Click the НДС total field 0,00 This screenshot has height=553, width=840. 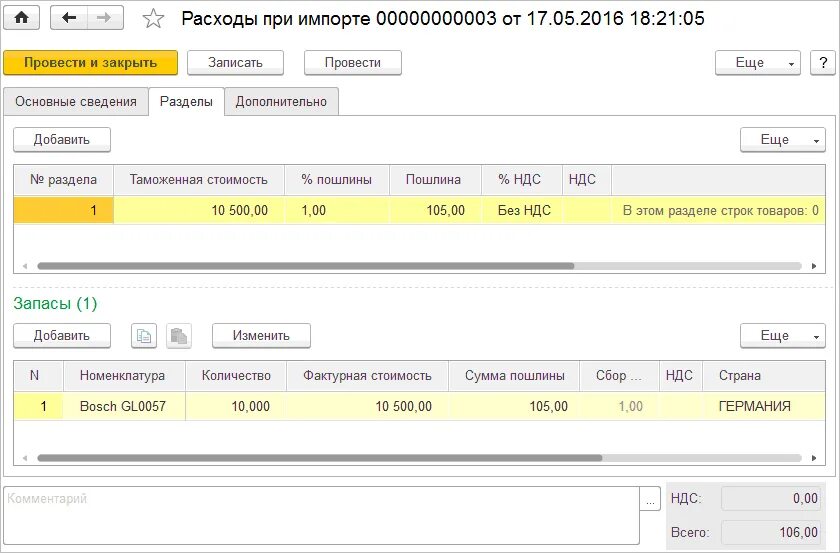[x=772, y=499]
